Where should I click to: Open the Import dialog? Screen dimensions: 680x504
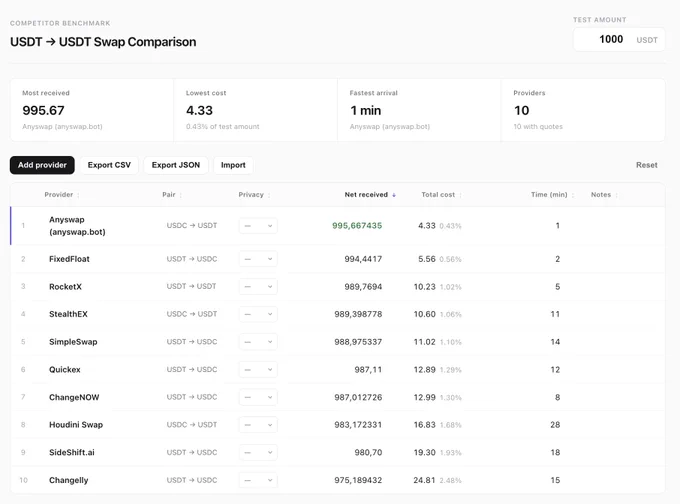[x=233, y=165]
